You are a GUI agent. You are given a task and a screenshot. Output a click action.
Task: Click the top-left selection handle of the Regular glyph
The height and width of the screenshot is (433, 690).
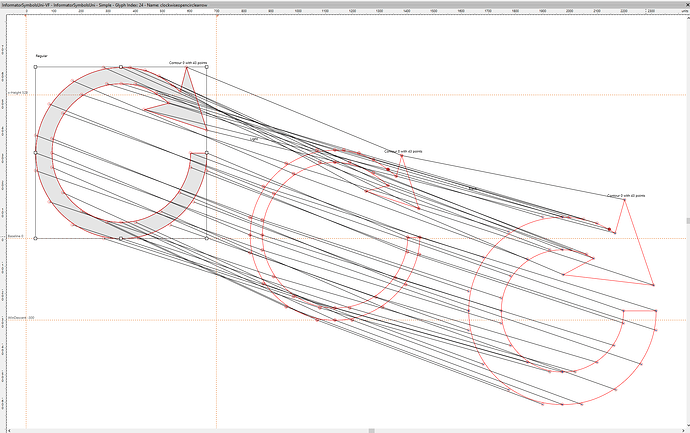pos(36,67)
